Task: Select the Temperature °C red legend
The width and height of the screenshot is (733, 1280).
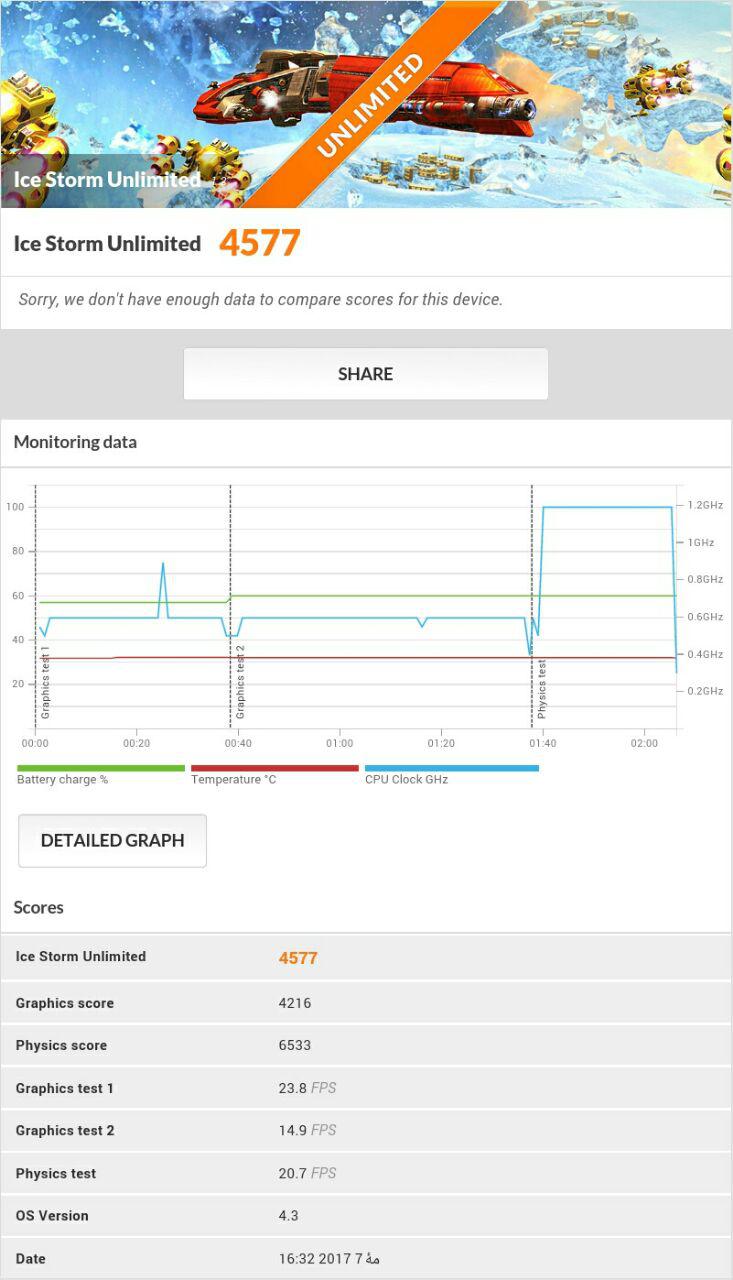Action: coord(274,775)
